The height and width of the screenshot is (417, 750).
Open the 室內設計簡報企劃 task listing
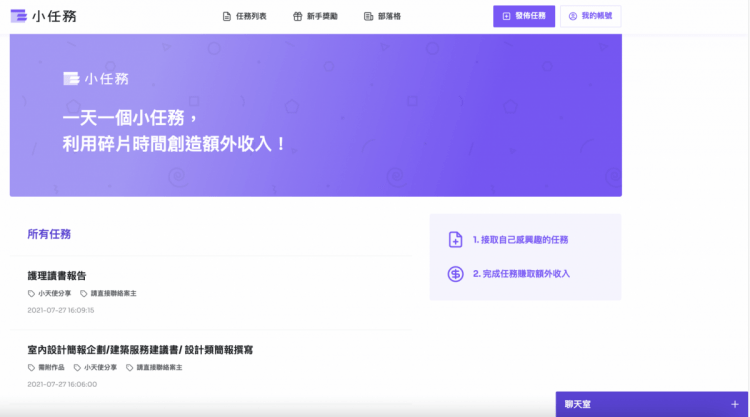tap(140, 350)
